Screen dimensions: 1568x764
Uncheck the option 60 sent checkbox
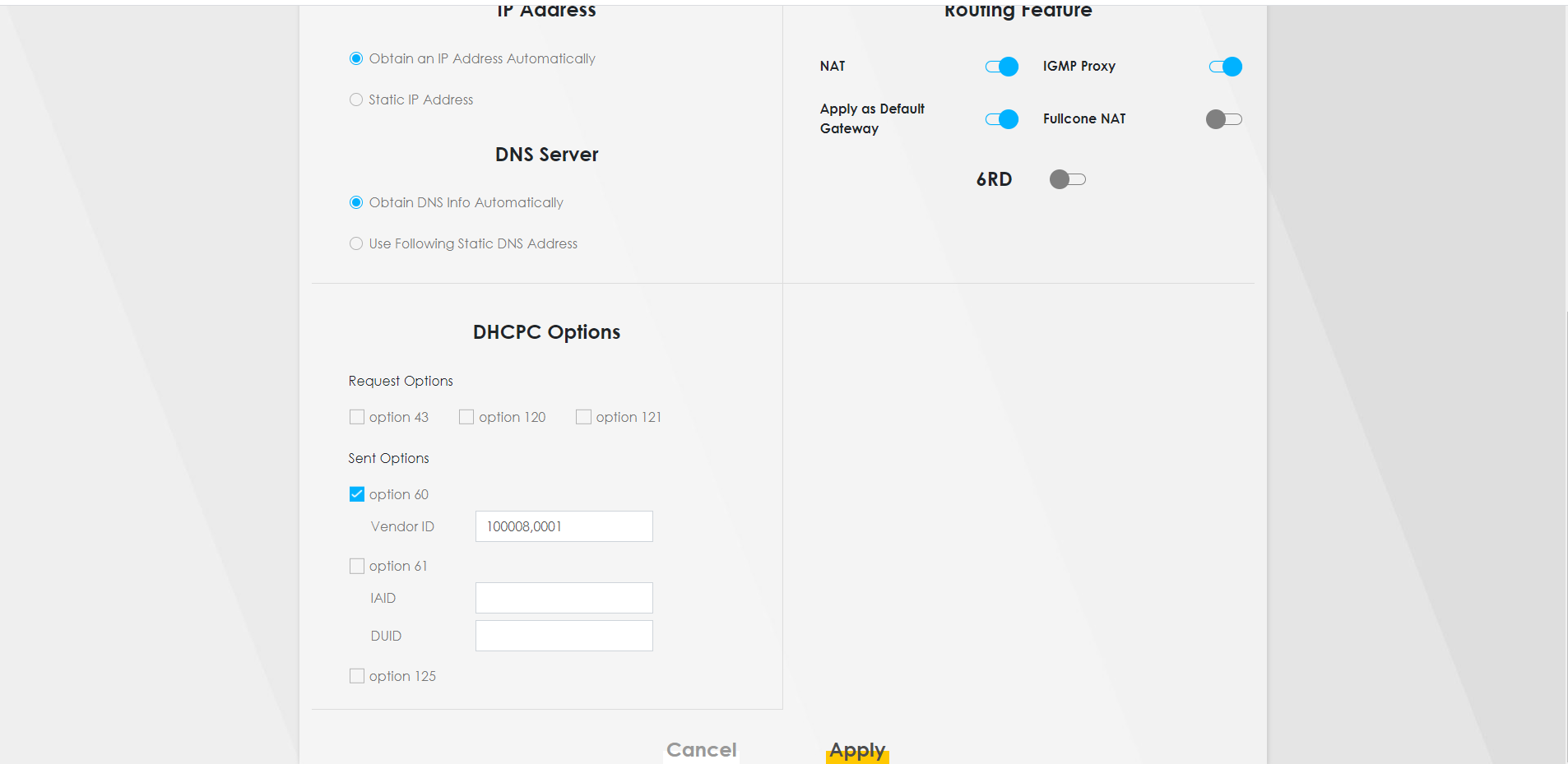357,494
